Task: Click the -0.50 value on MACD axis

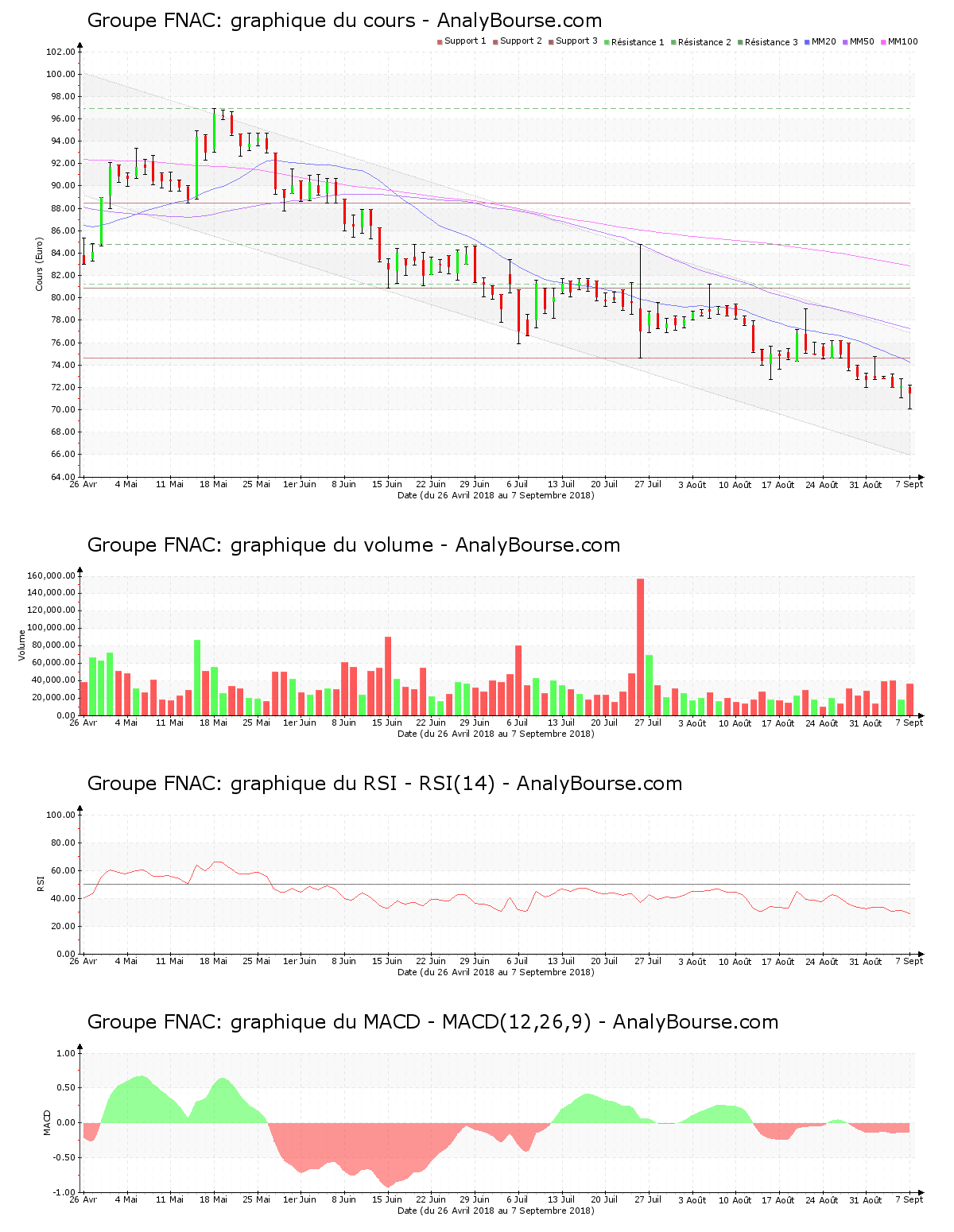Action: [x=64, y=1157]
